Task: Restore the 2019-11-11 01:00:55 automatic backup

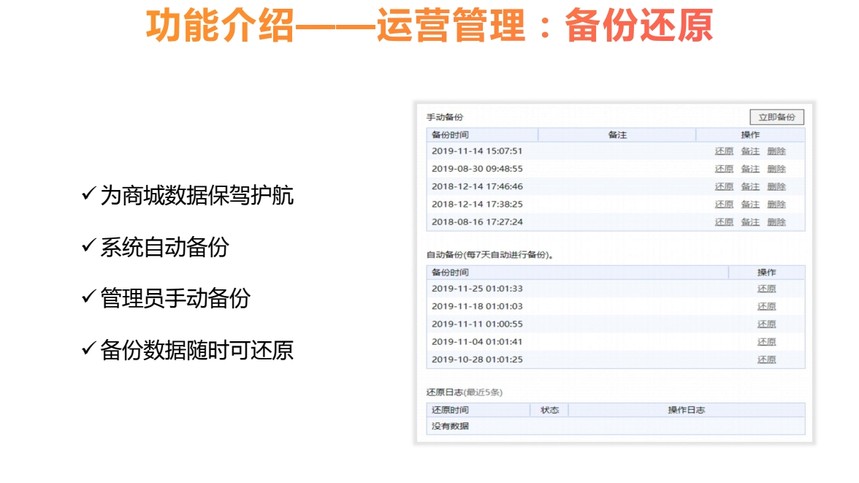Action: (766, 324)
